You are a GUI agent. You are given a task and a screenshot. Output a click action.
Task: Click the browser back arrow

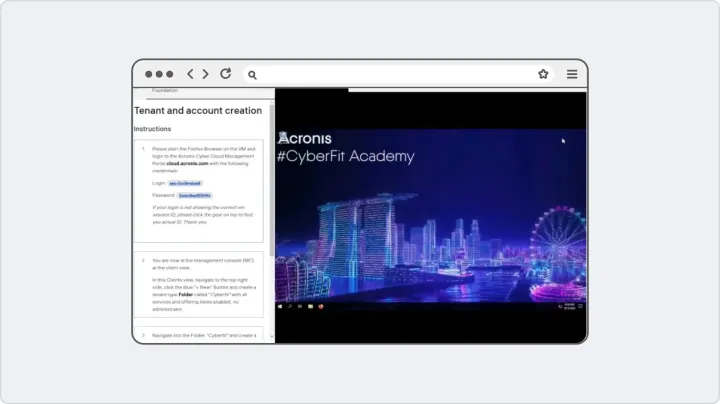(x=191, y=74)
